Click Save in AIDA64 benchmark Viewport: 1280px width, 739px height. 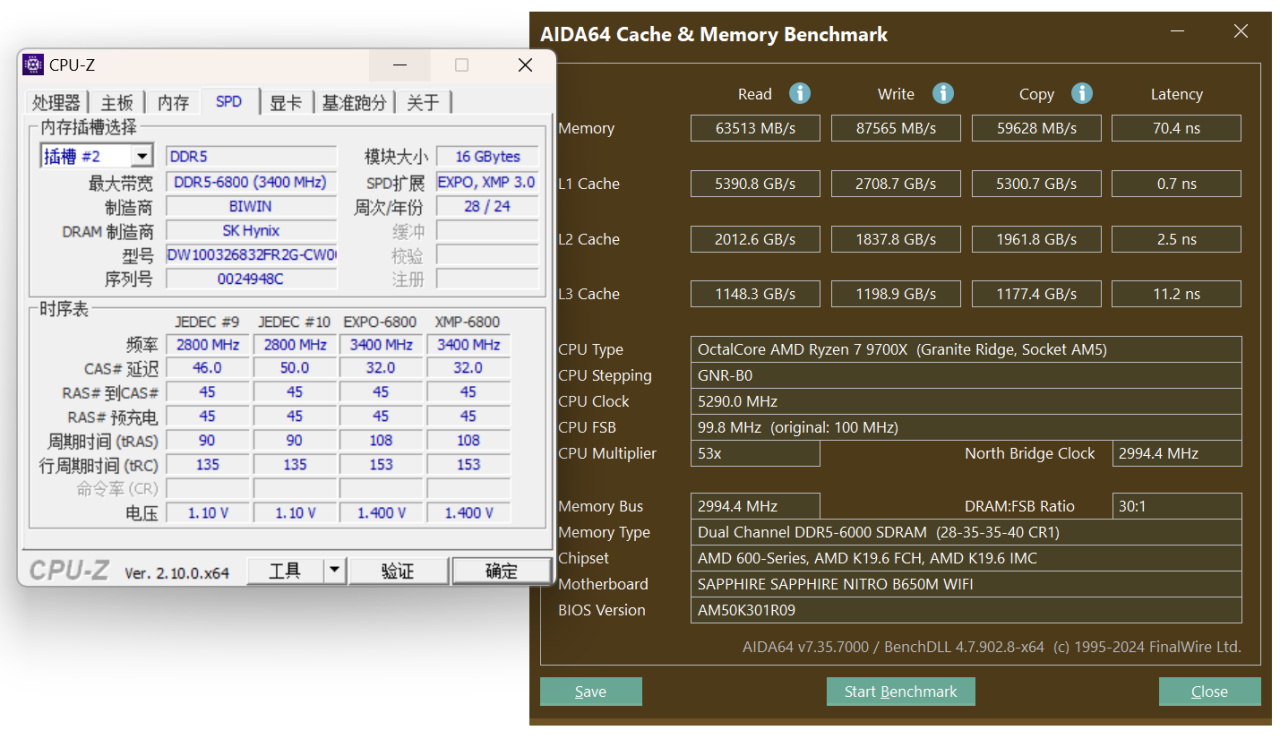pos(590,691)
